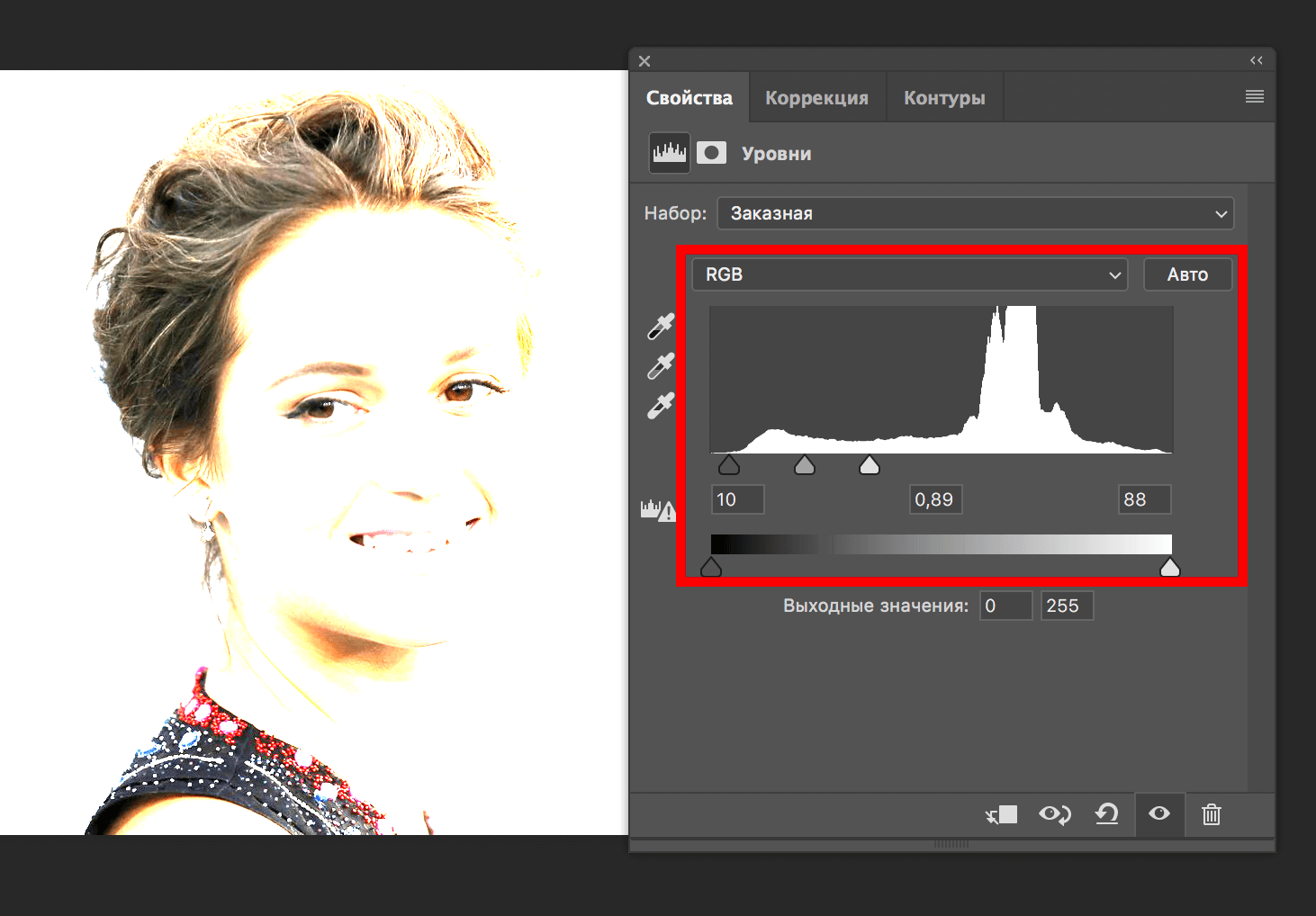
Task: Delete the adjustment layer with trash icon
Action: 1211,814
